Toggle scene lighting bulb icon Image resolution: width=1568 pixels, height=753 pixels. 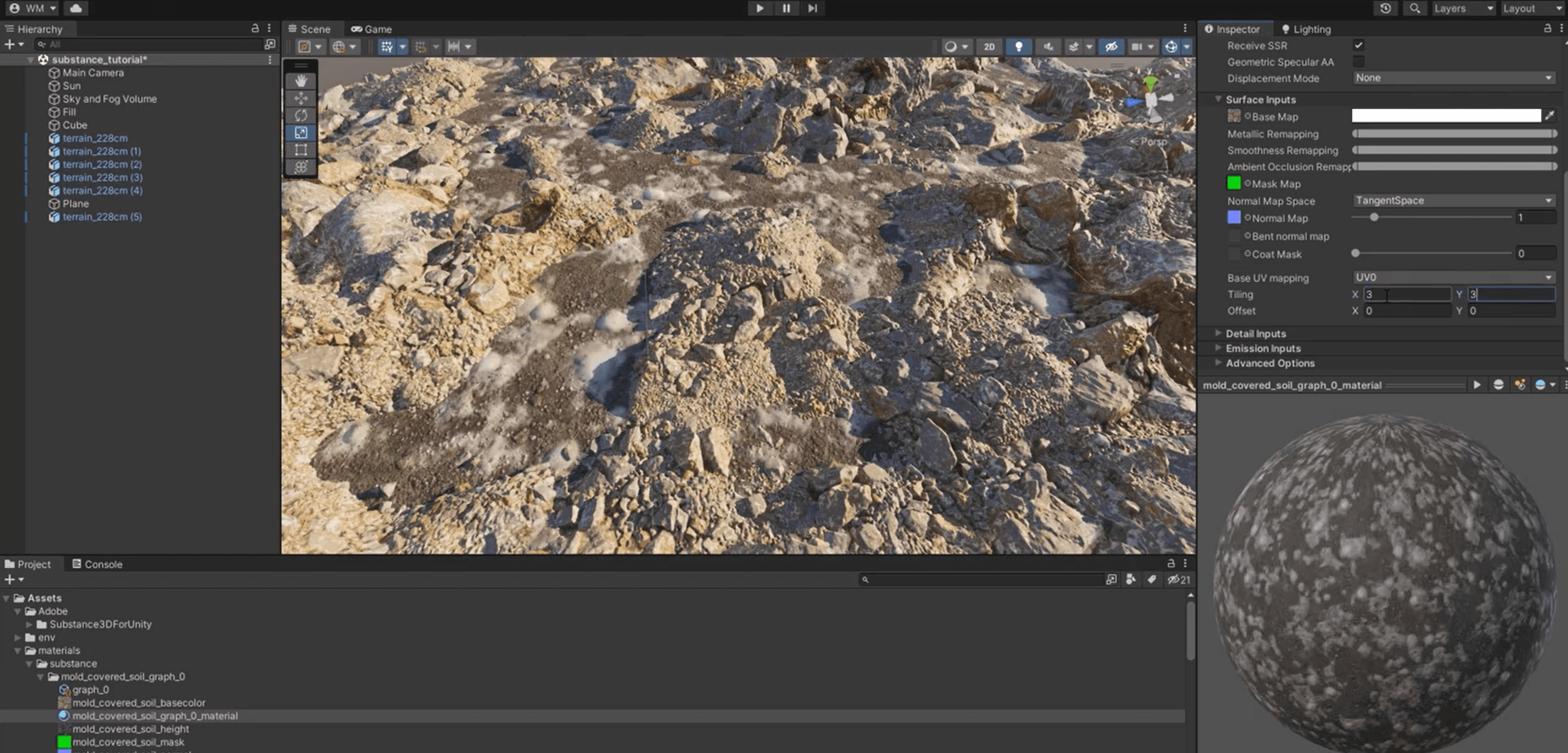coord(1019,47)
